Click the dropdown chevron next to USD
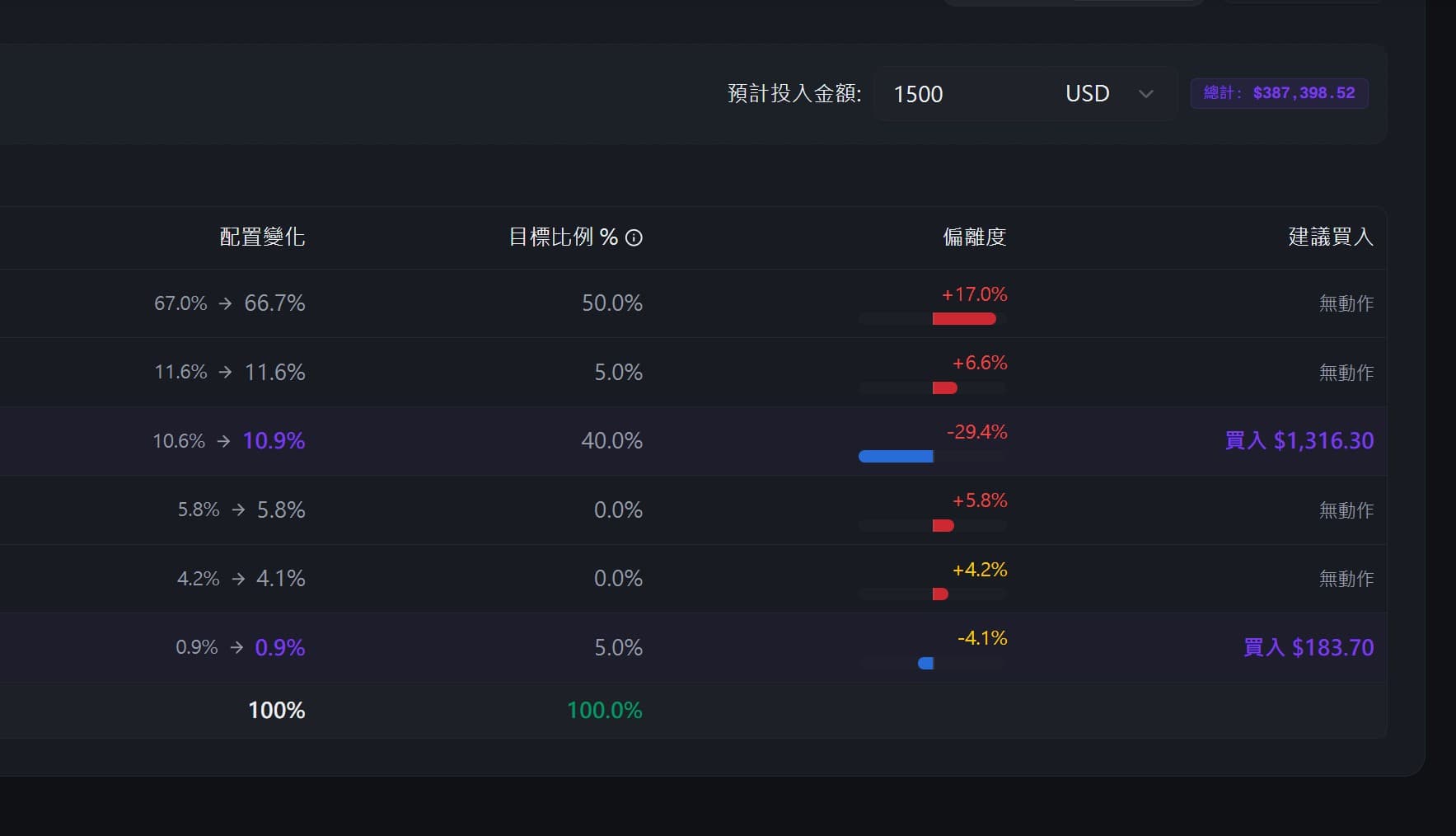This screenshot has width=1456, height=836. pos(1145,94)
